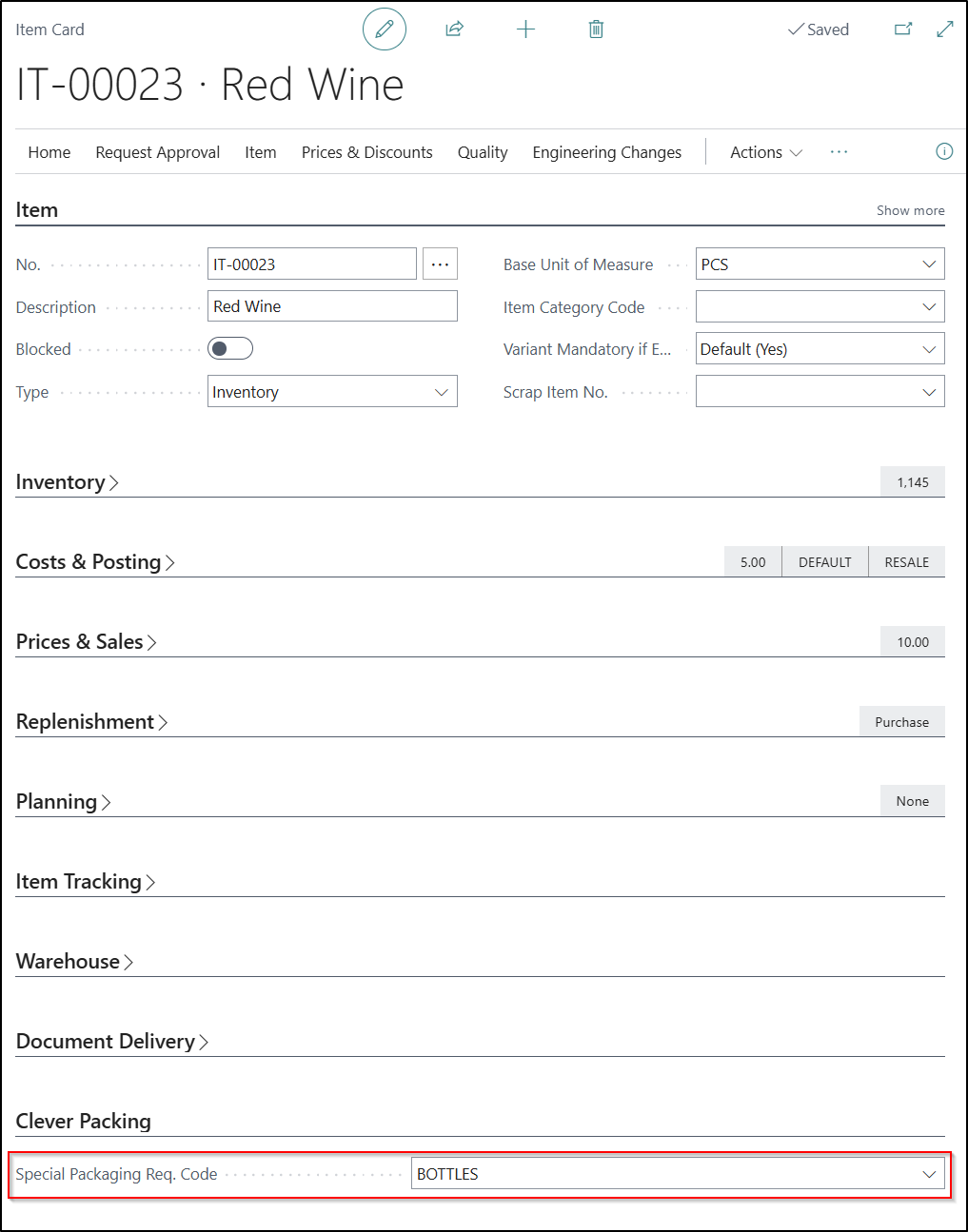Click the trash can delete icon
This screenshot has height=1232, width=968.
(596, 29)
